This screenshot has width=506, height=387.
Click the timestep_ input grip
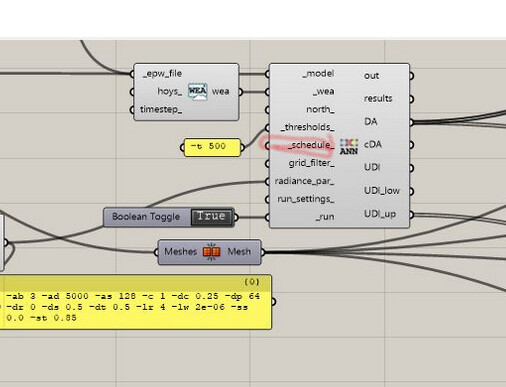point(132,109)
